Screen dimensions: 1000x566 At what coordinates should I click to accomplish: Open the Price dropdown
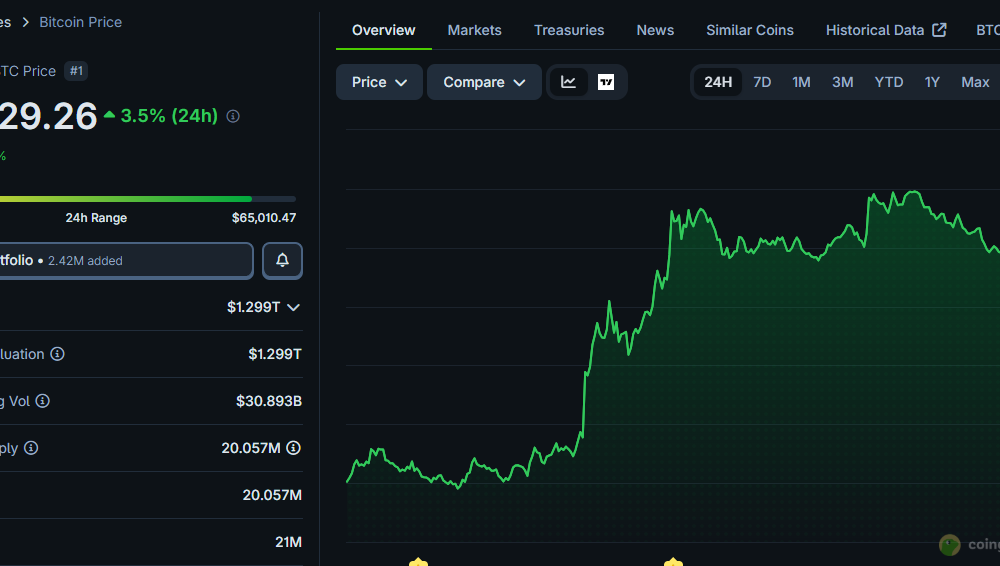point(379,82)
